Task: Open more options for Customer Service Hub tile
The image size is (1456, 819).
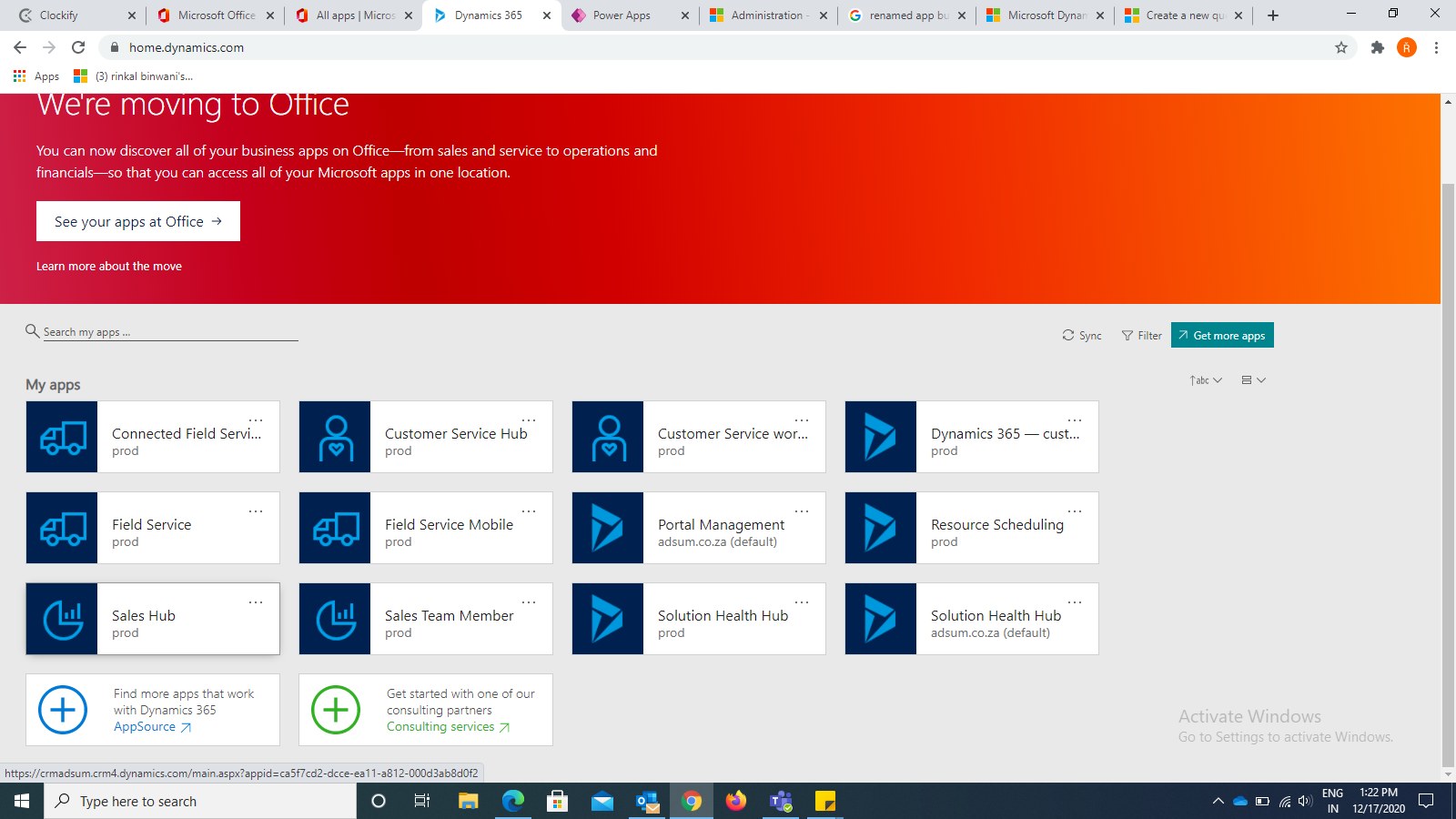Action: [x=529, y=420]
